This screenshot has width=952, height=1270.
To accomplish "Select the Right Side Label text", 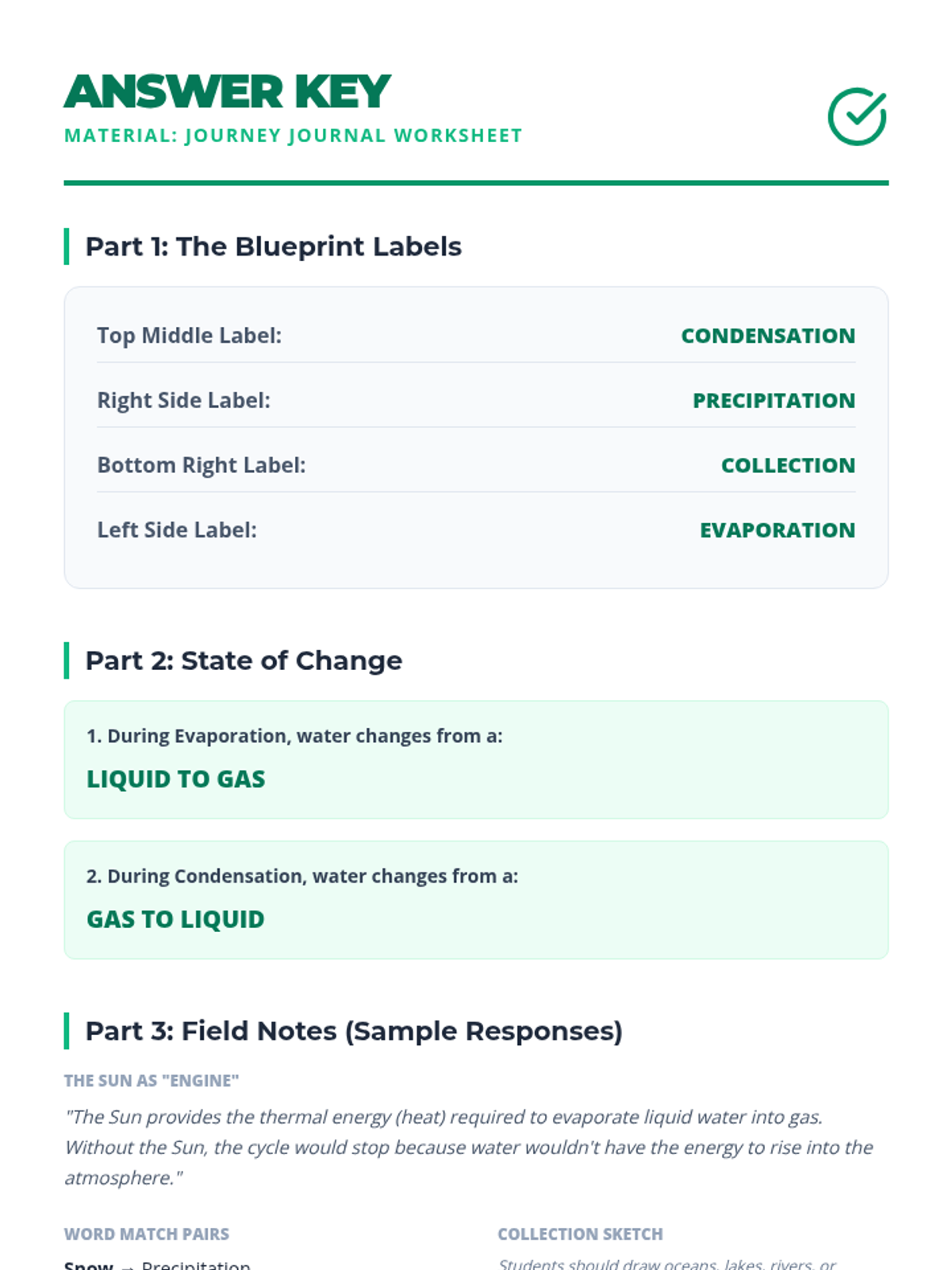I will pos(183,400).
